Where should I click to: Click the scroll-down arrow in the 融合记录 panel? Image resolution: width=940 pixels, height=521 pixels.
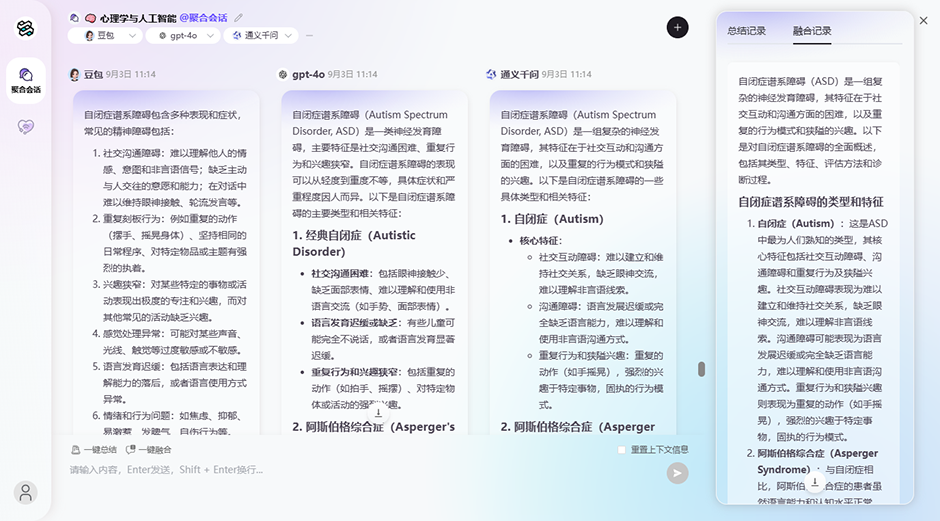815,482
